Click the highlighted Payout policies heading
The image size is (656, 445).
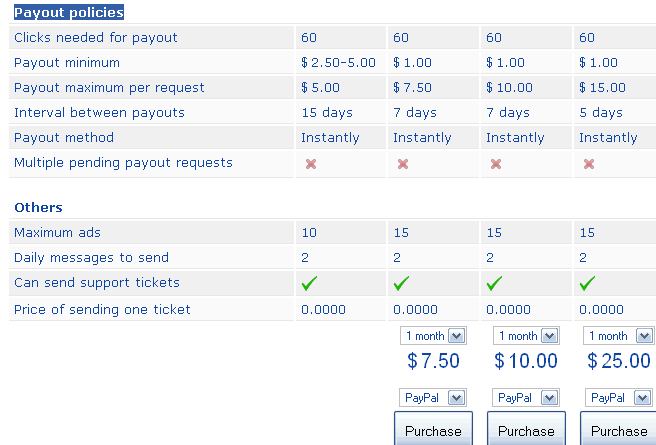[x=69, y=13]
